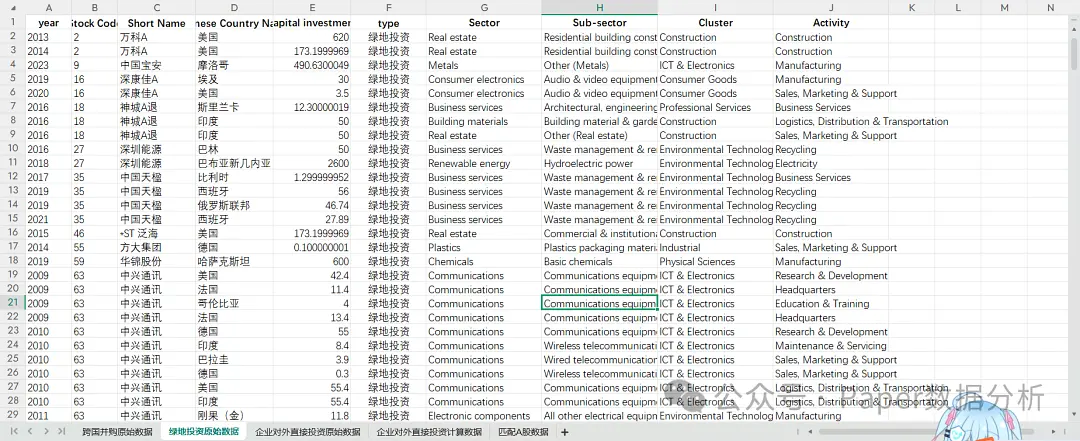Click the 'Short Name' header cell
1080x441 pixels.
coord(156,23)
